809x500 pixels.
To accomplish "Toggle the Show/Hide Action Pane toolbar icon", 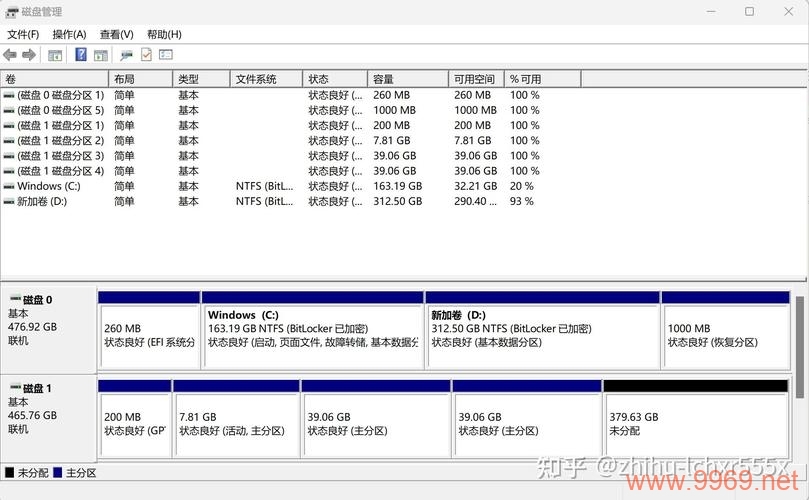I will point(101,55).
